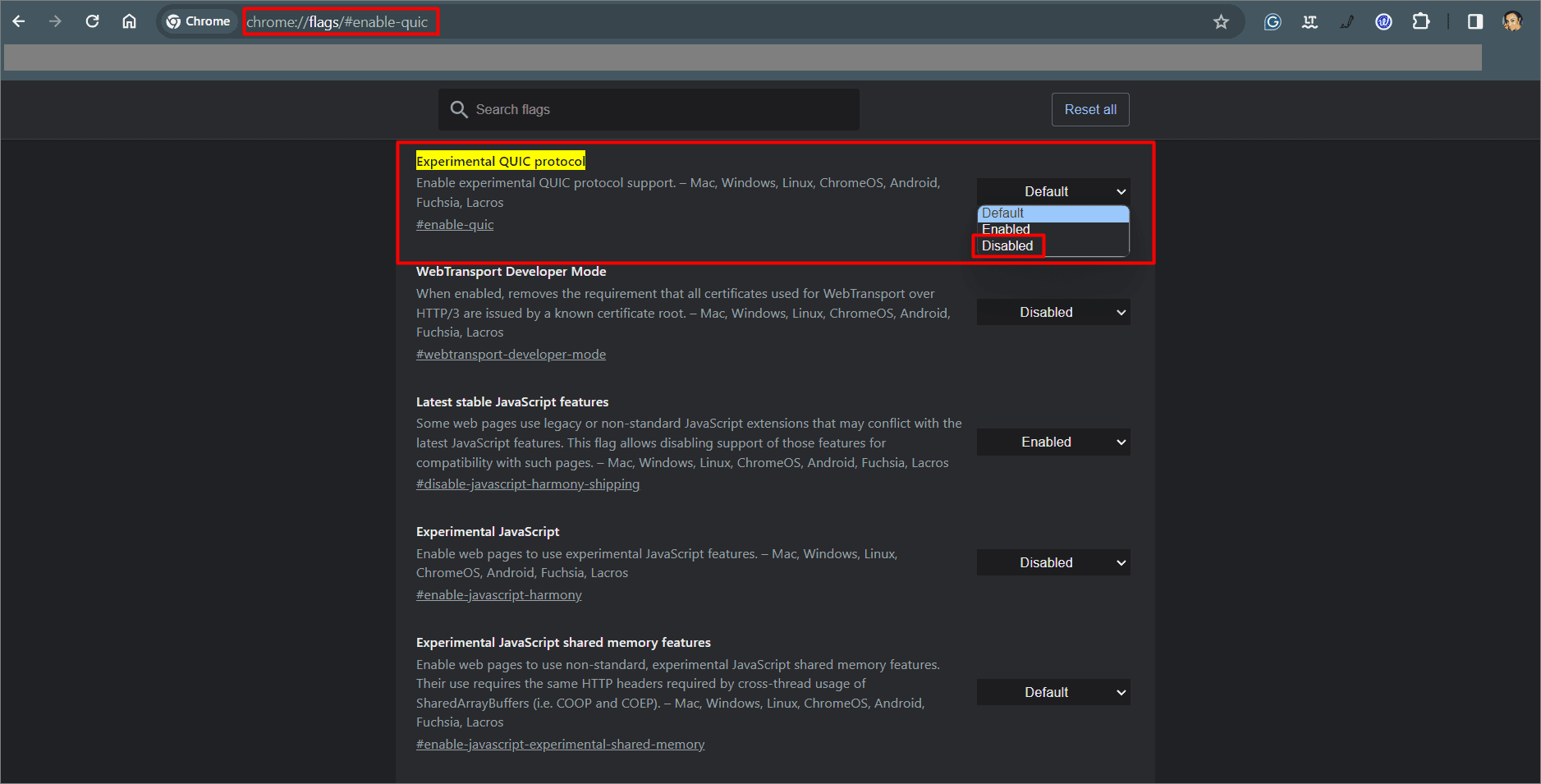1541x784 pixels.
Task: Click the Chrome site info chip
Action: 198,21
